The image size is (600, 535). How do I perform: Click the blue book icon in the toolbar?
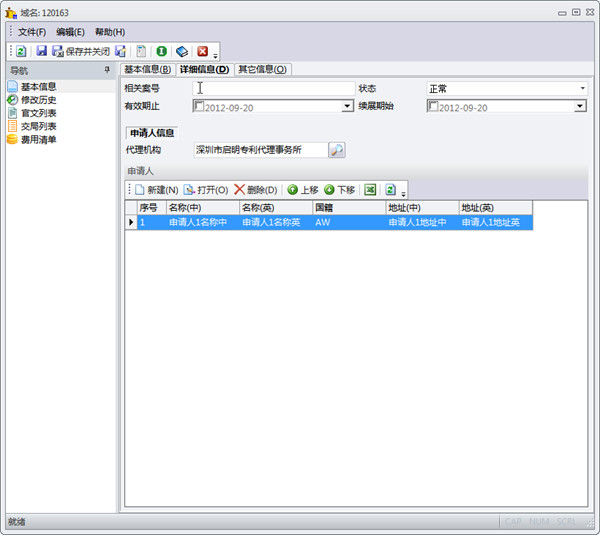[182, 51]
